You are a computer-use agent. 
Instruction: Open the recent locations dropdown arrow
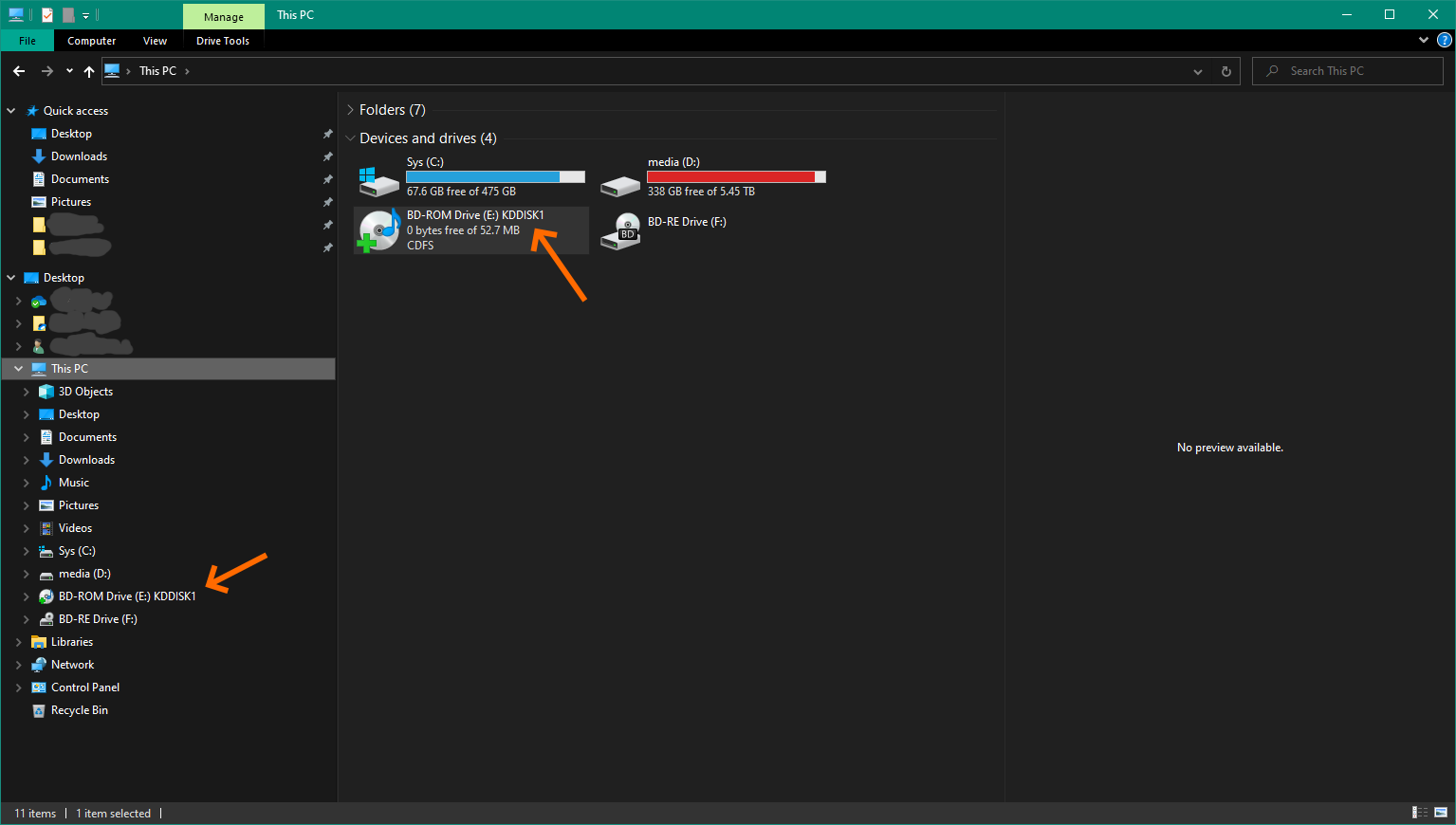[x=69, y=71]
